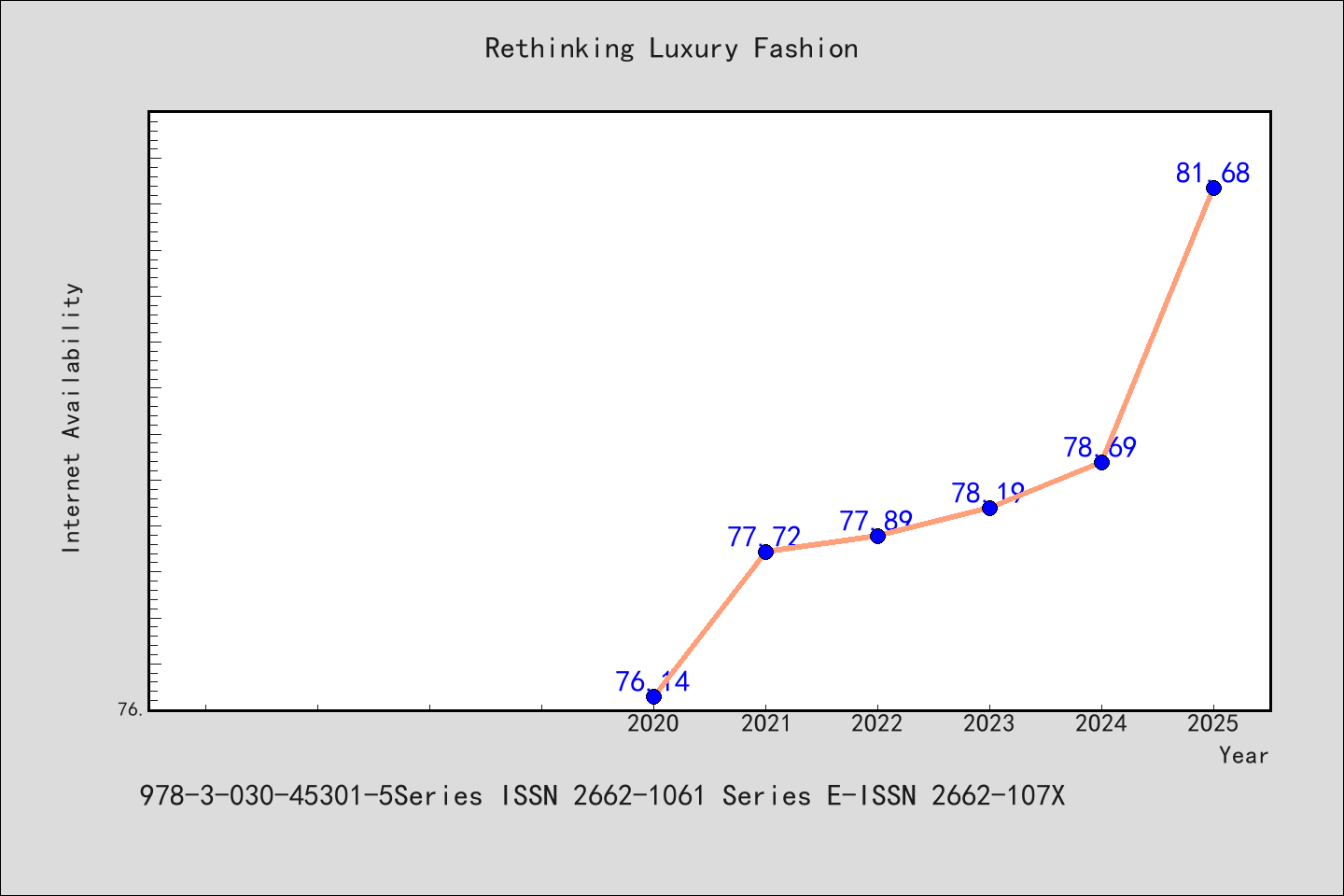Select the 2025 data point marker

coord(1213,188)
